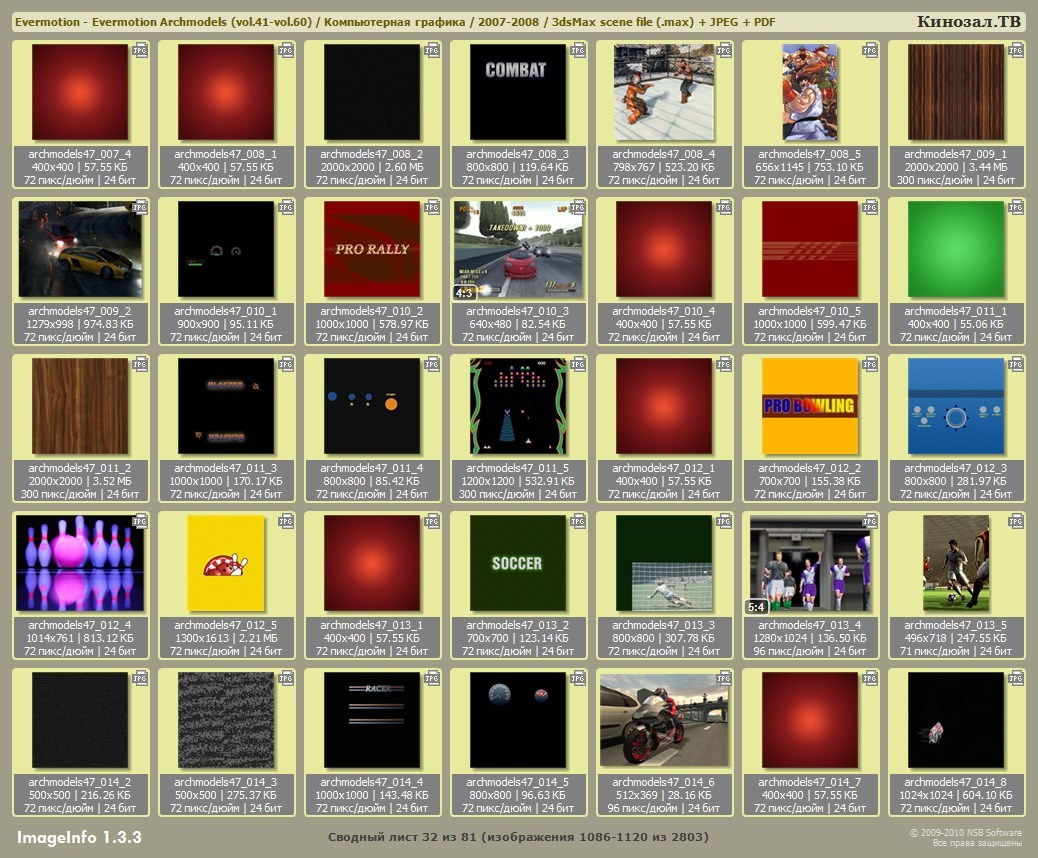The image size is (1038, 858).
Task: Select yellow bowling cartoon thumbnail archmodels47_012_5
Action: coord(226,563)
